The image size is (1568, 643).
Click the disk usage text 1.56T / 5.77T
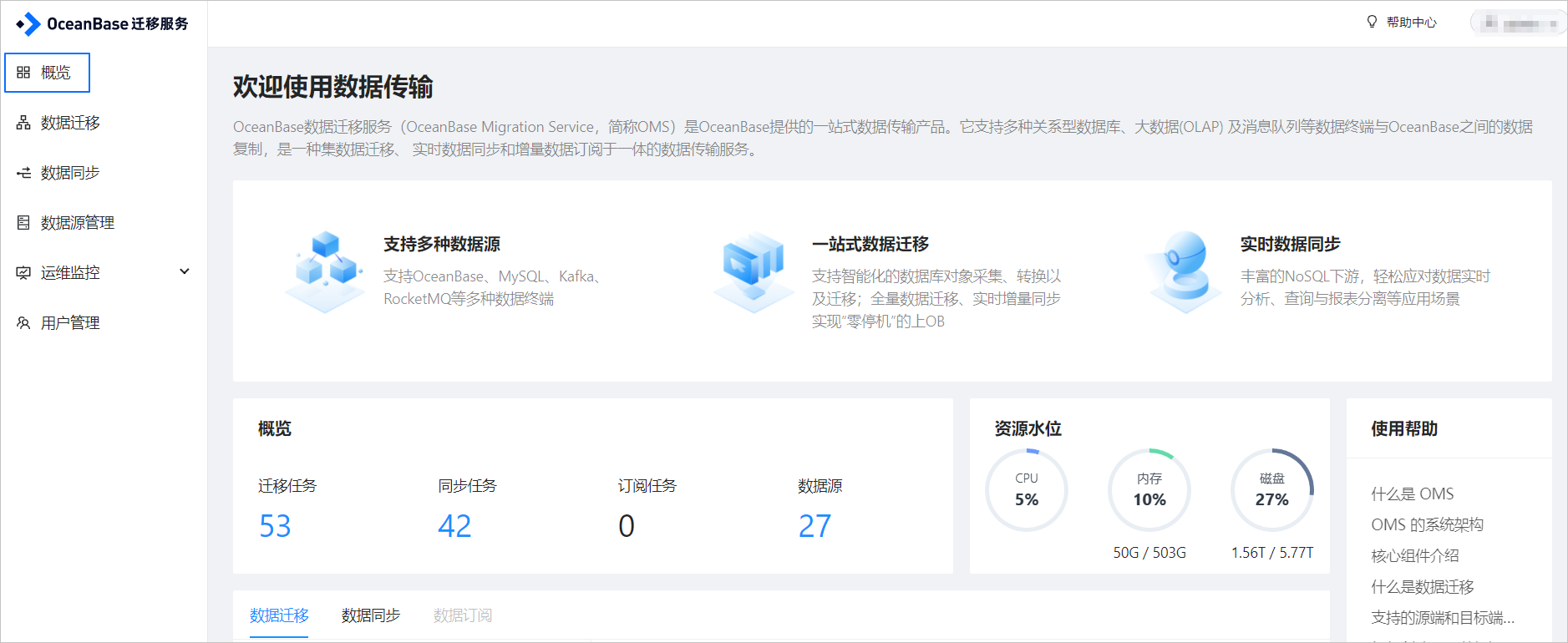click(1272, 553)
